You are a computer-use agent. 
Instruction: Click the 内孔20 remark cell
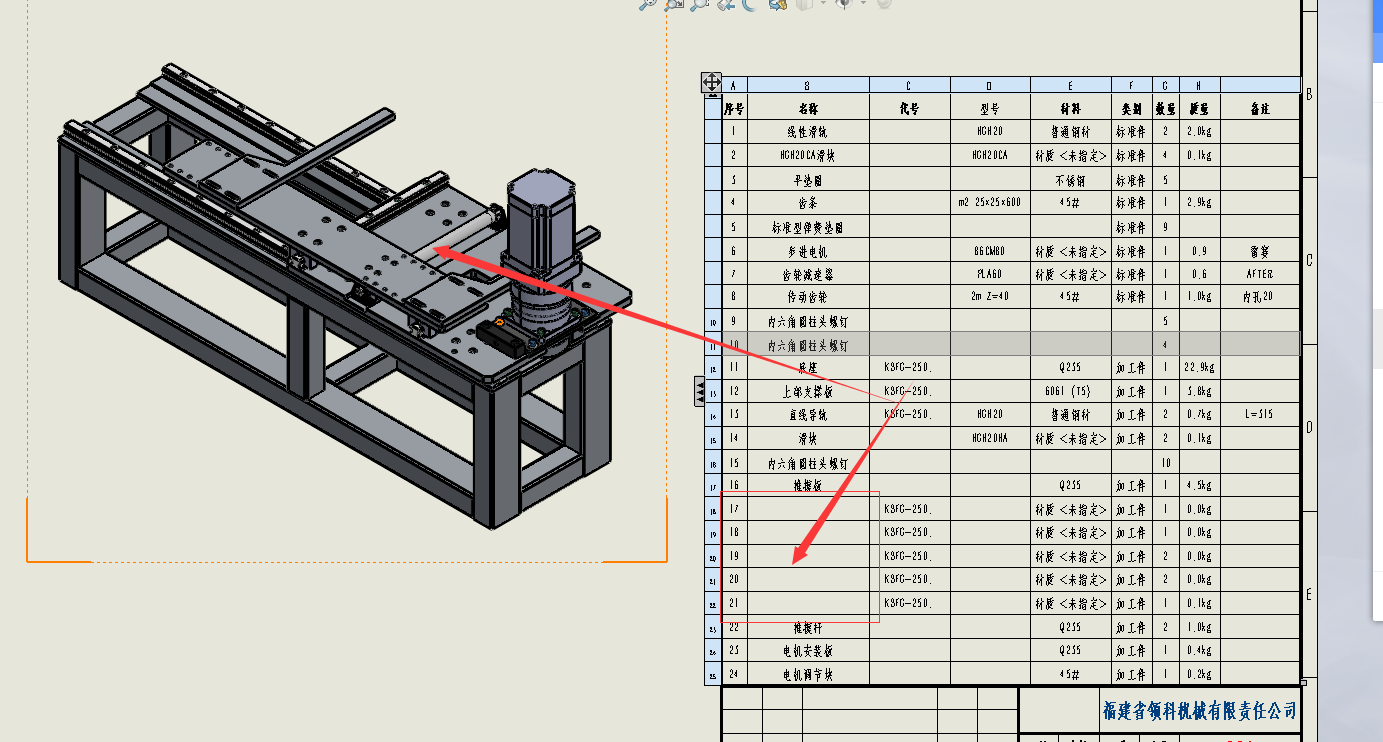1260,298
